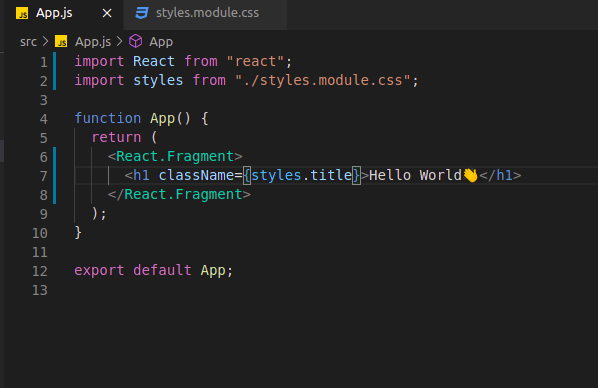Click the opening React.Fragment tag

(175, 156)
